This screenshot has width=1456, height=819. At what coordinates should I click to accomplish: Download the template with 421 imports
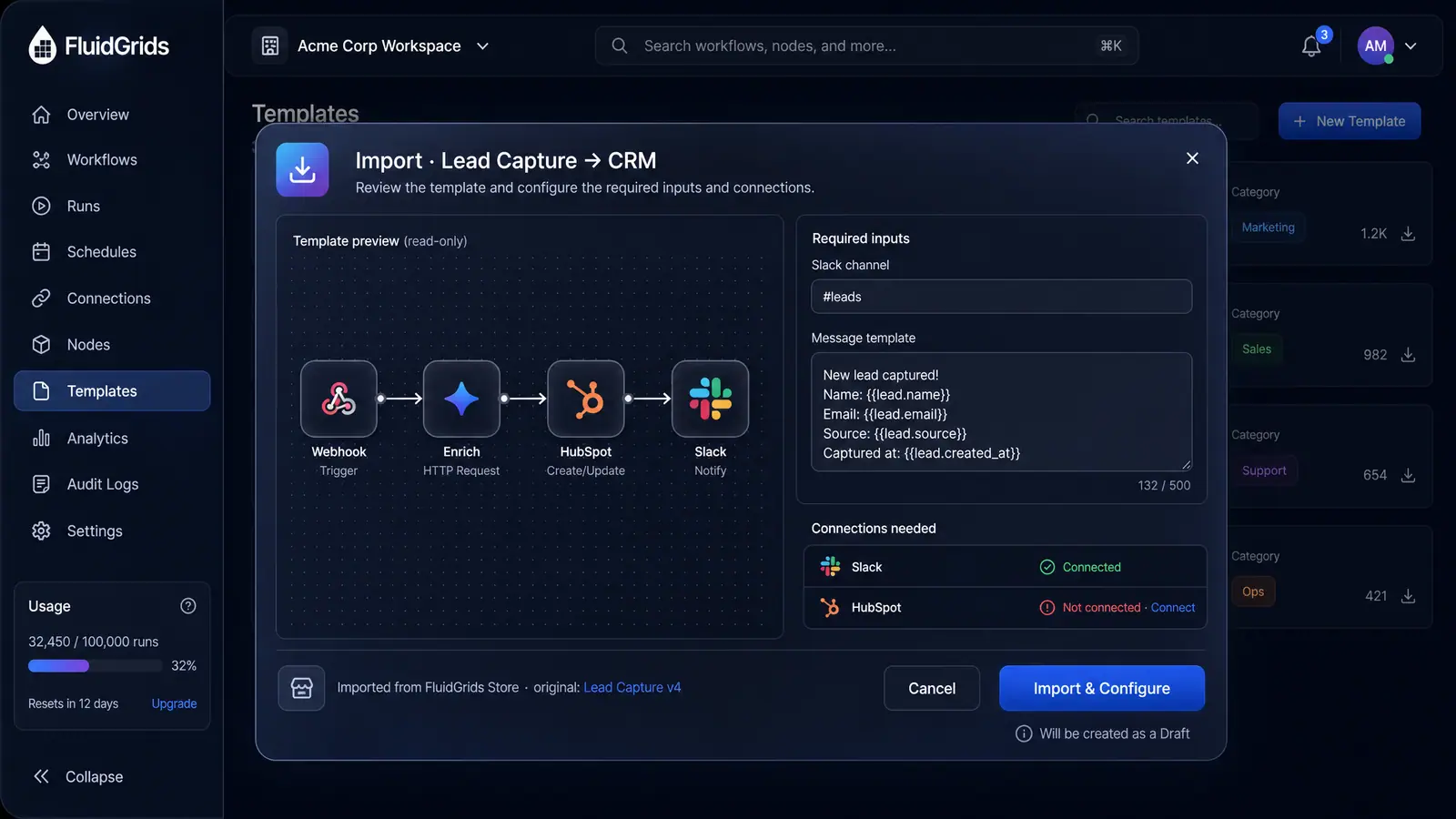(x=1408, y=596)
